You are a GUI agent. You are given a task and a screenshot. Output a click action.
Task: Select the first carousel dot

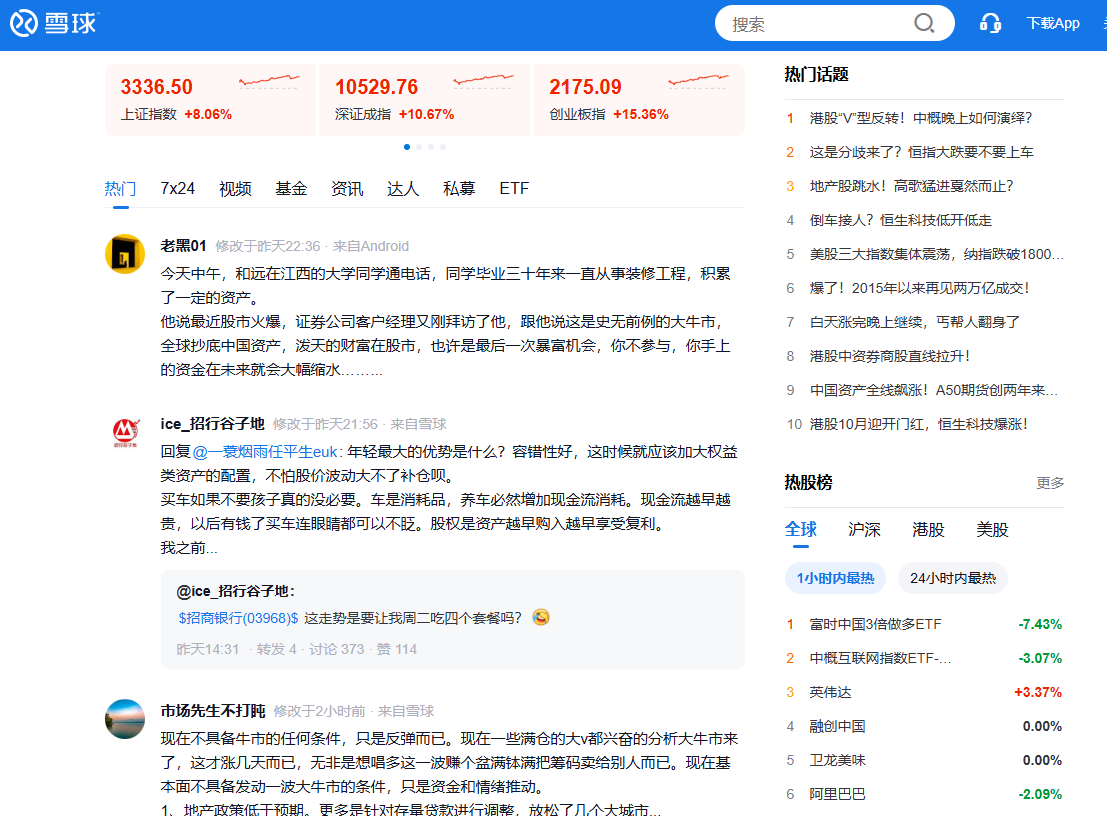[x=407, y=147]
